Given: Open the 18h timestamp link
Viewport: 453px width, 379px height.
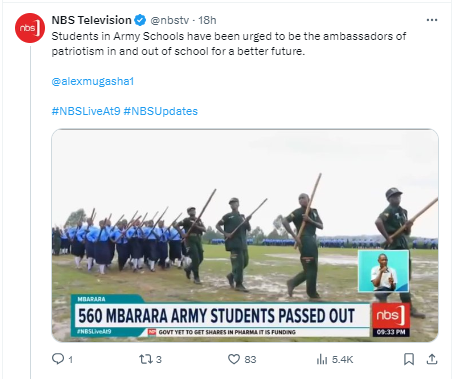Looking at the screenshot, I should 207,20.
